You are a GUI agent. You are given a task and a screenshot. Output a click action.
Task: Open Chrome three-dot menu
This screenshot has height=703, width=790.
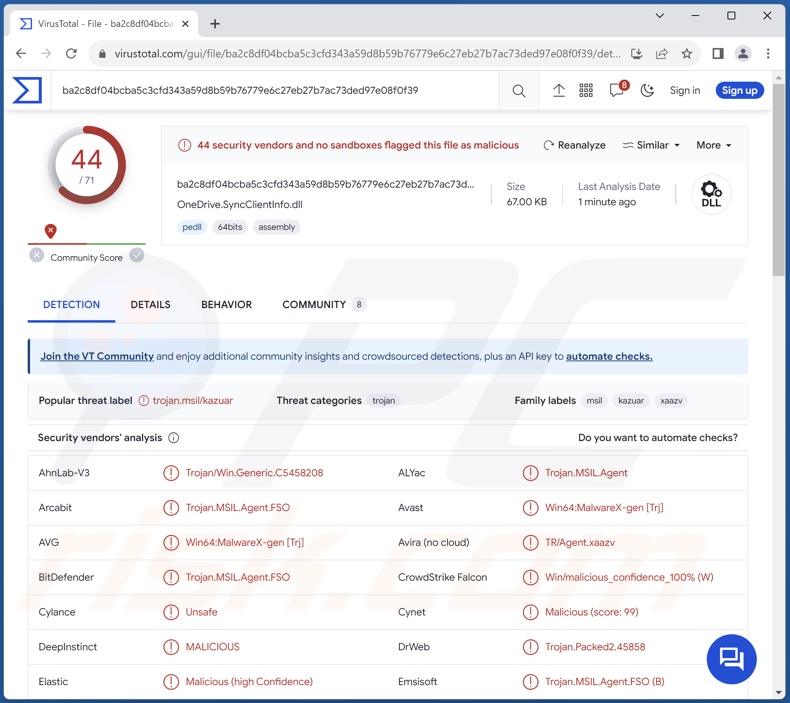tap(768, 53)
